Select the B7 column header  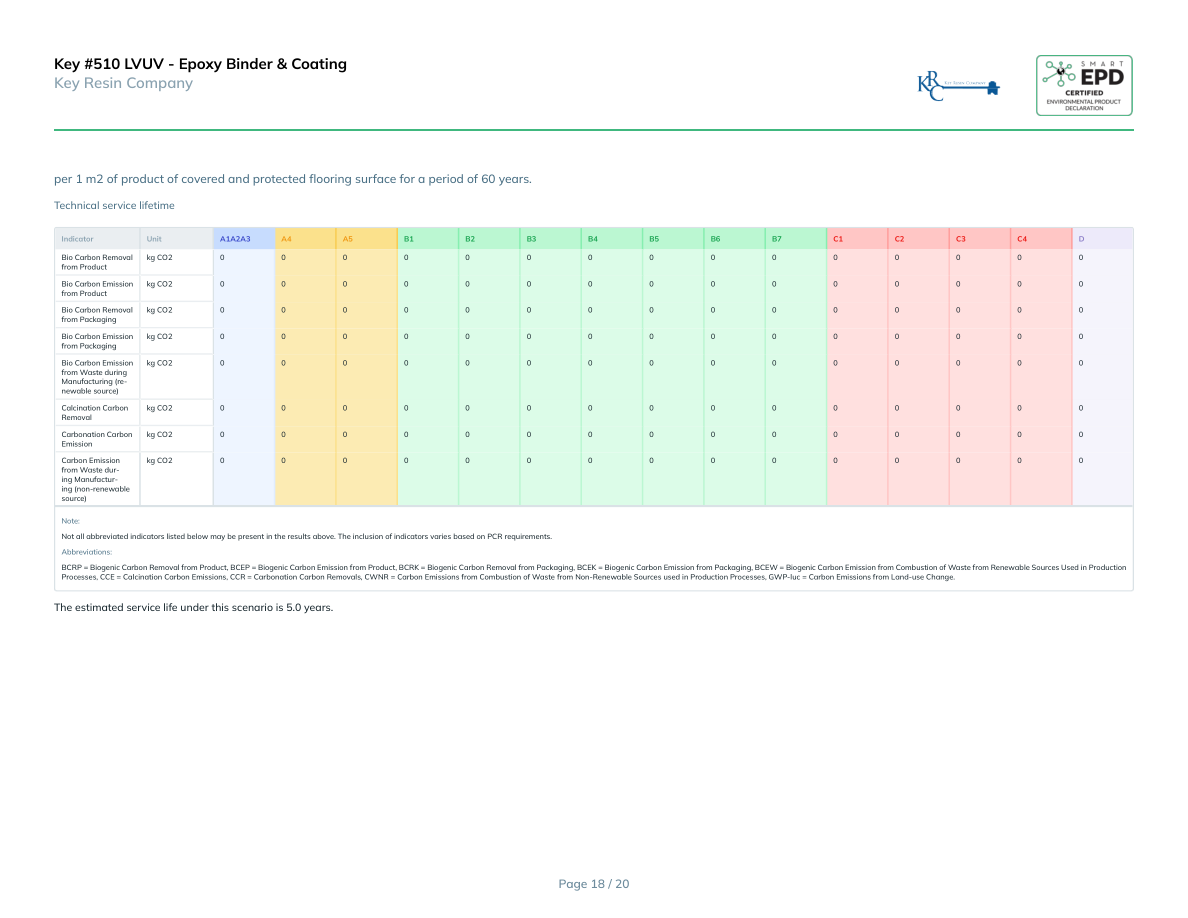click(x=776, y=239)
